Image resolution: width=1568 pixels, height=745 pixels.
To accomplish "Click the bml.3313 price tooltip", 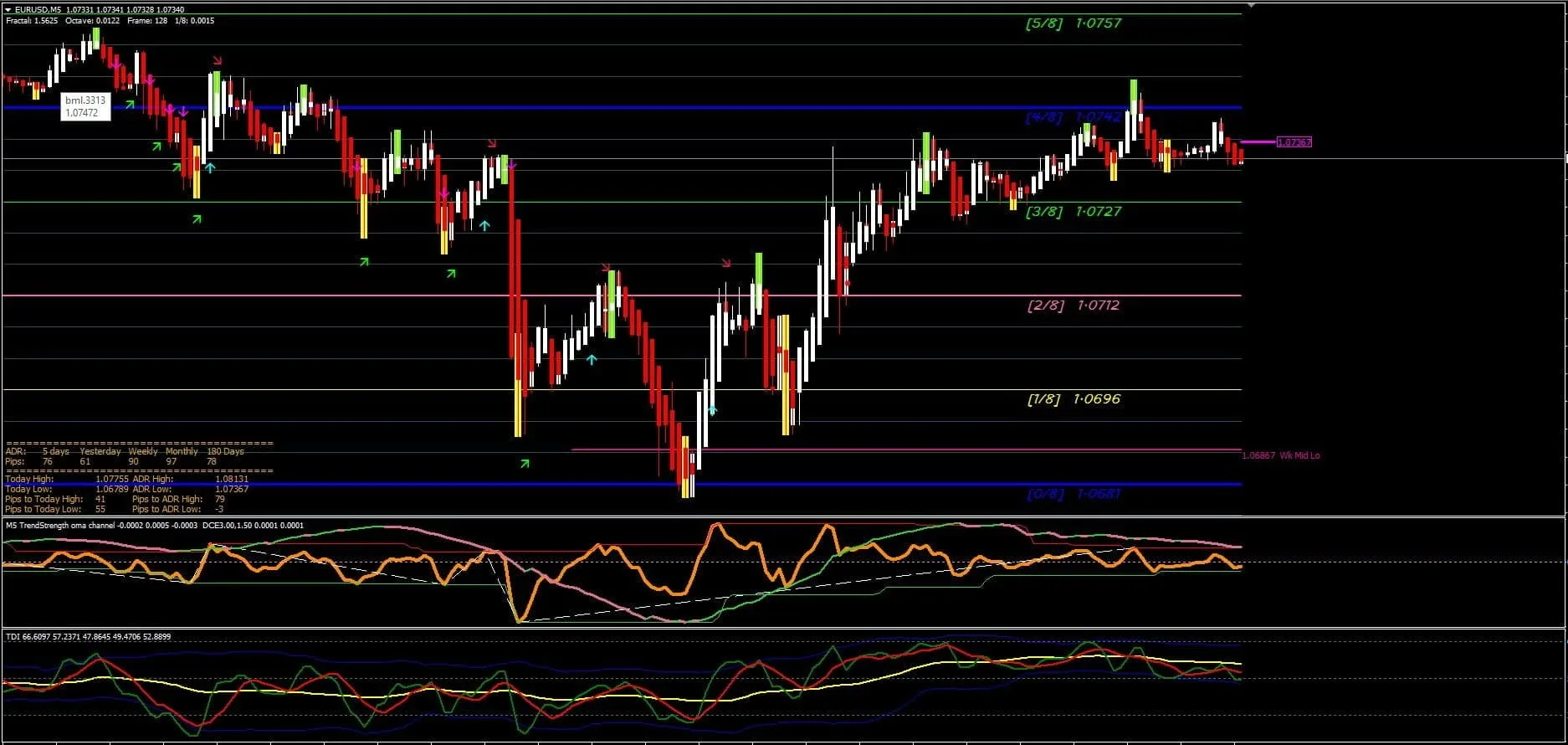I will coord(85,106).
